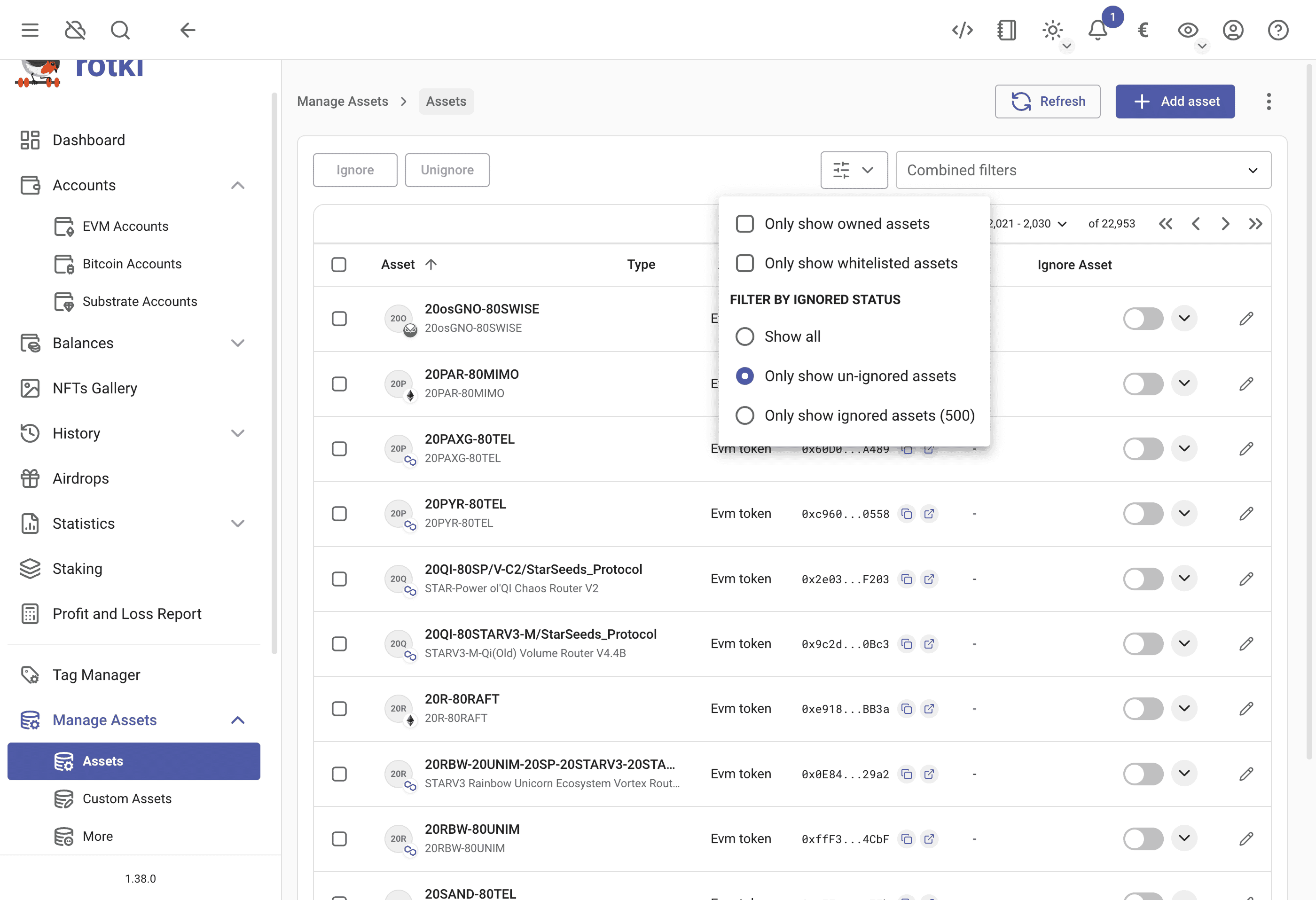1316x900 pixels.
Task: Open the help question mark icon
Action: [x=1277, y=30]
